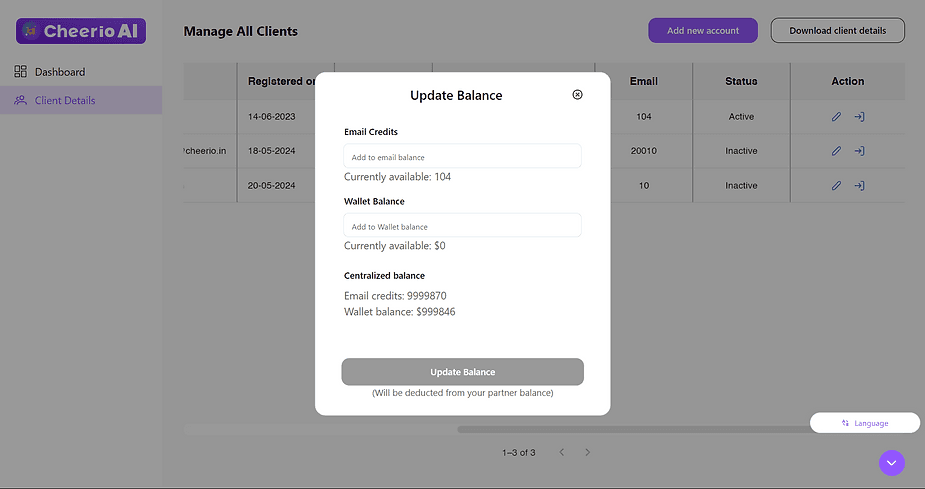Click the grey Update Balance button
Screen dimensions: 925x489
click(462, 372)
